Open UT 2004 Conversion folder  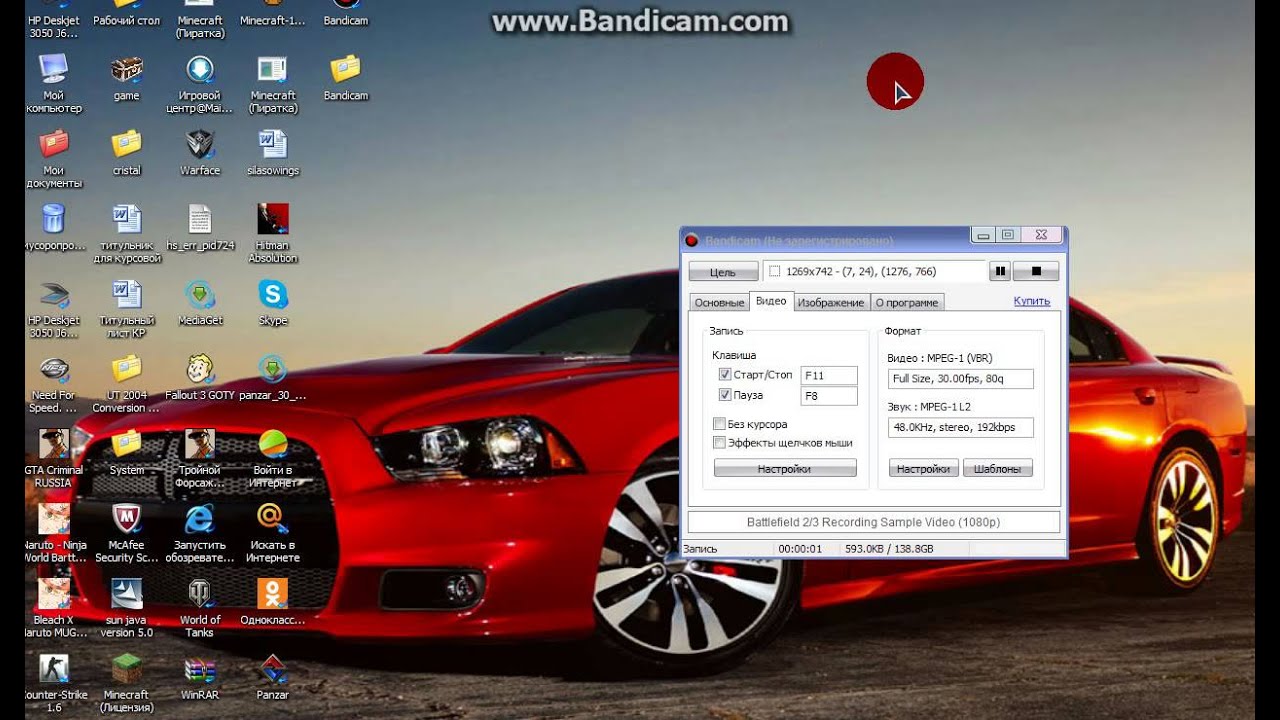click(x=126, y=383)
